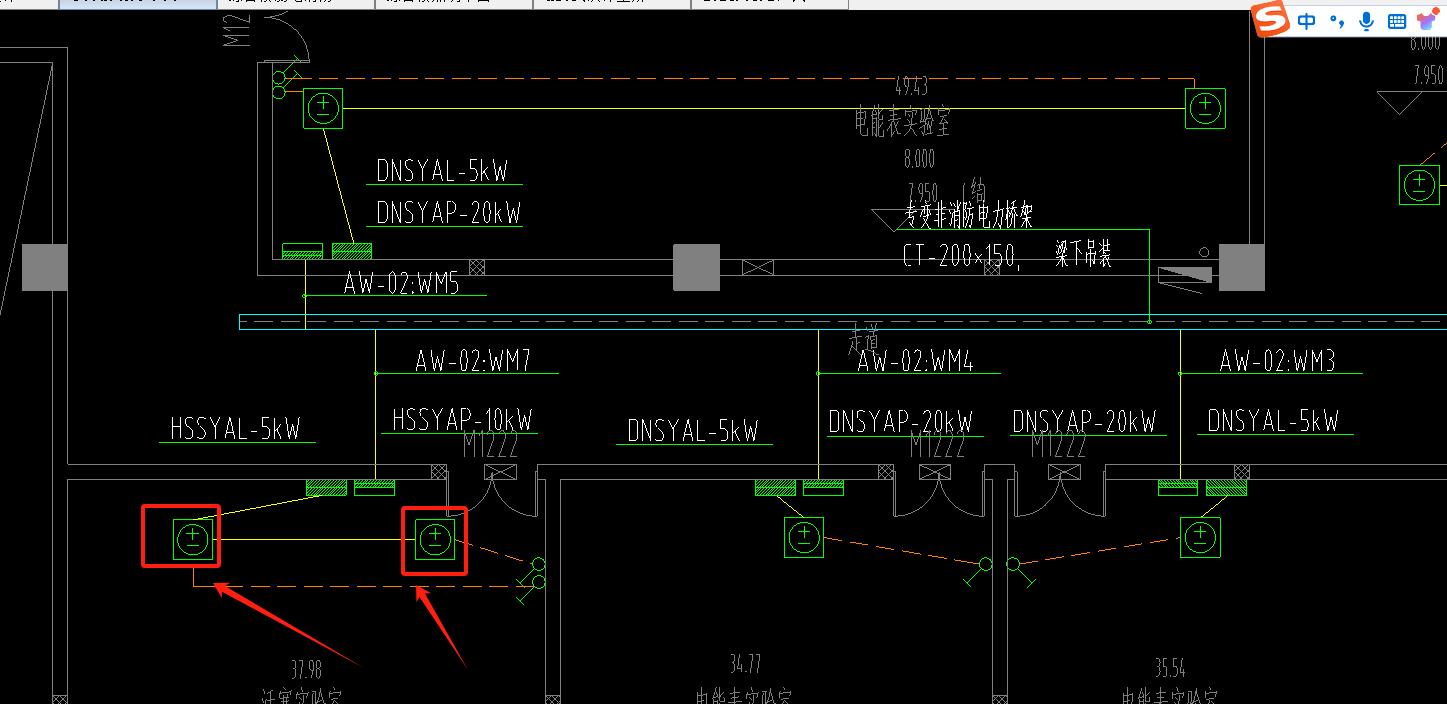The width and height of the screenshot is (1447, 704).
Task: Toggle the Sogou punctuation mode icon
Action: pyautogui.click(x=1337, y=21)
